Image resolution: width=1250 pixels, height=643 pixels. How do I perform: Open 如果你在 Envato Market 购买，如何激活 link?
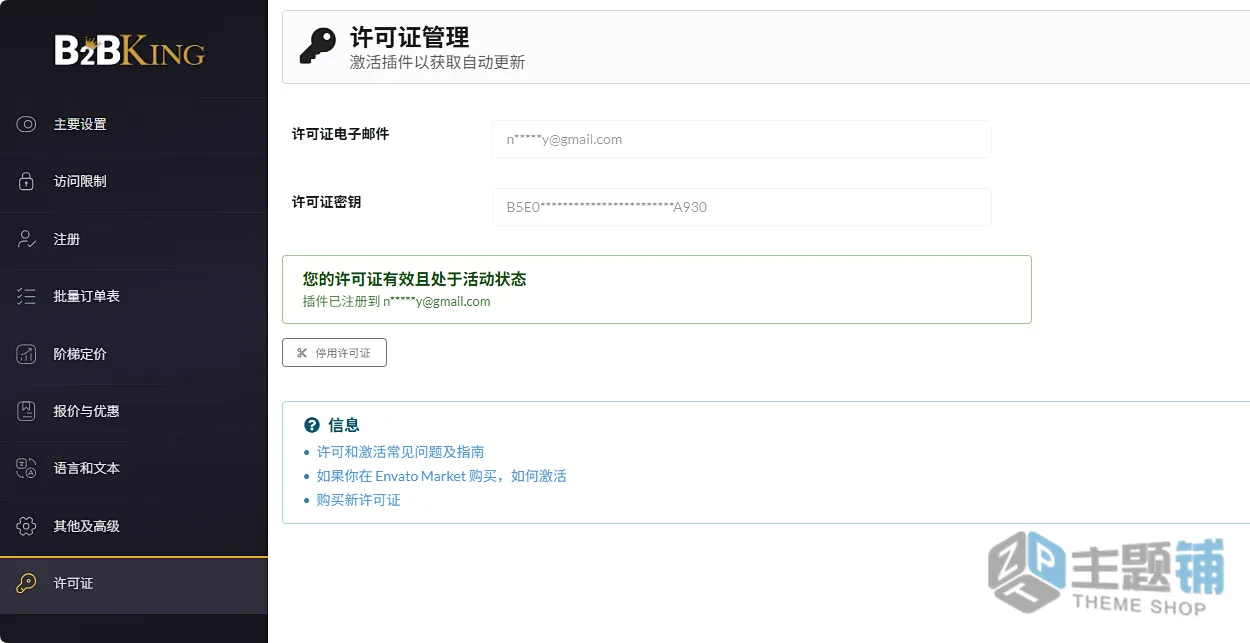[442, 476]
